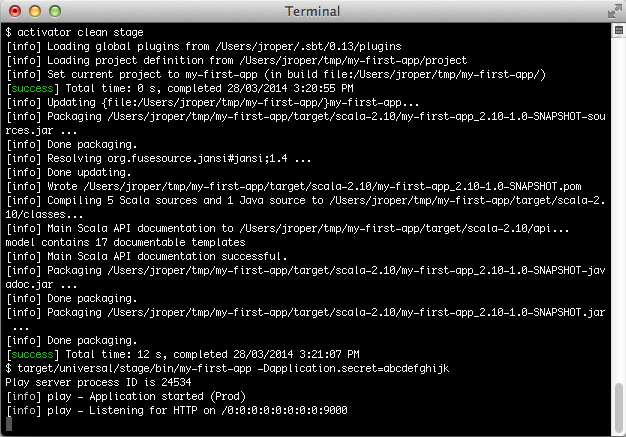Minimize the window using the yellow button
626x437 pixels.
click(x=33, y=11)
